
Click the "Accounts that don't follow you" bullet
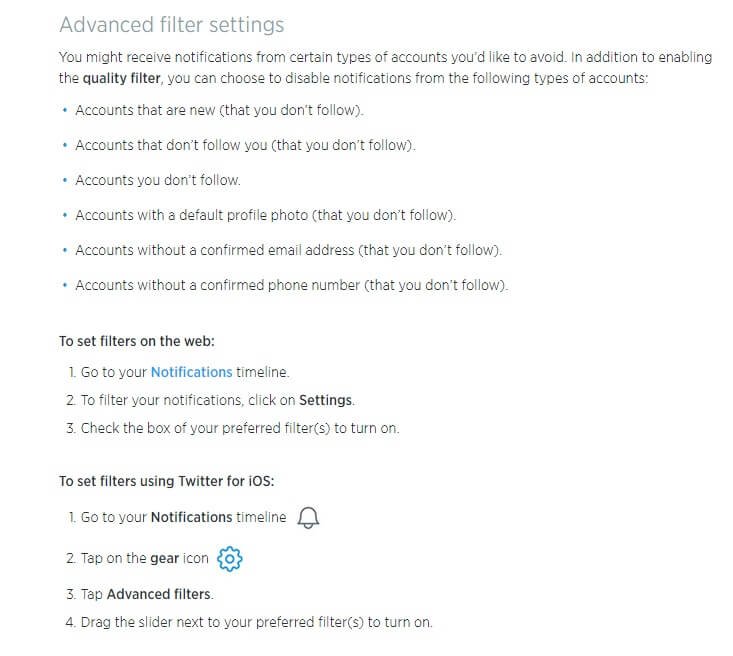tap(244, 145)
